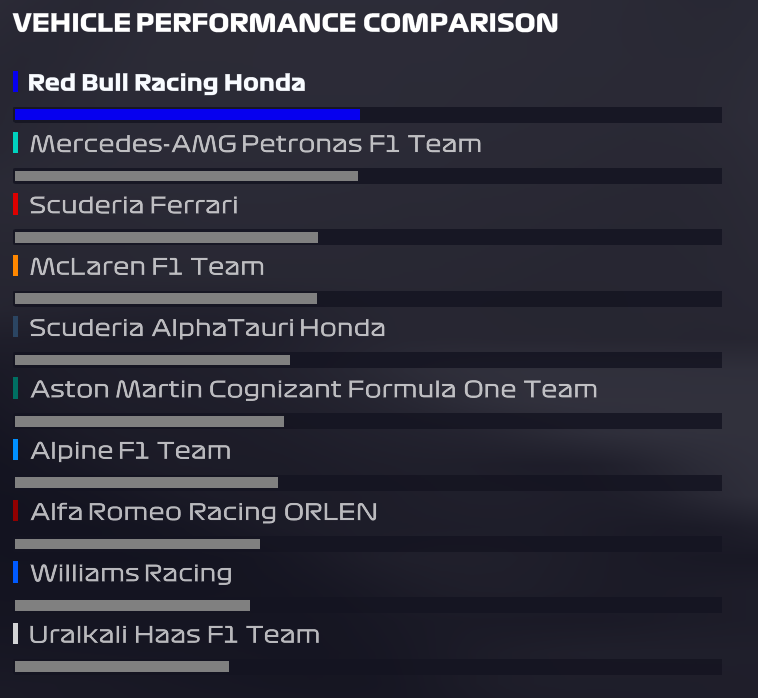The width and height of the screenshot is (758, 698).
Task: Select the Red Bull Racing Honda team
Action: [166, 83]
